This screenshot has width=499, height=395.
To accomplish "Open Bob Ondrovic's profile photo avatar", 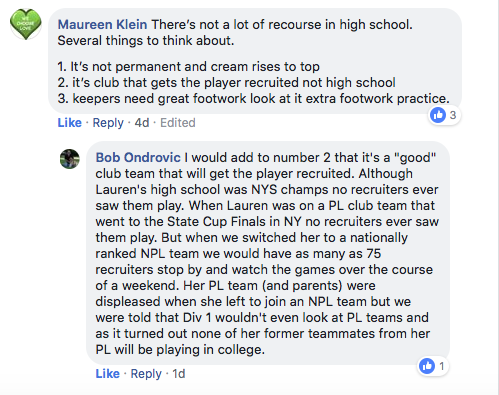I will [70, 159].
